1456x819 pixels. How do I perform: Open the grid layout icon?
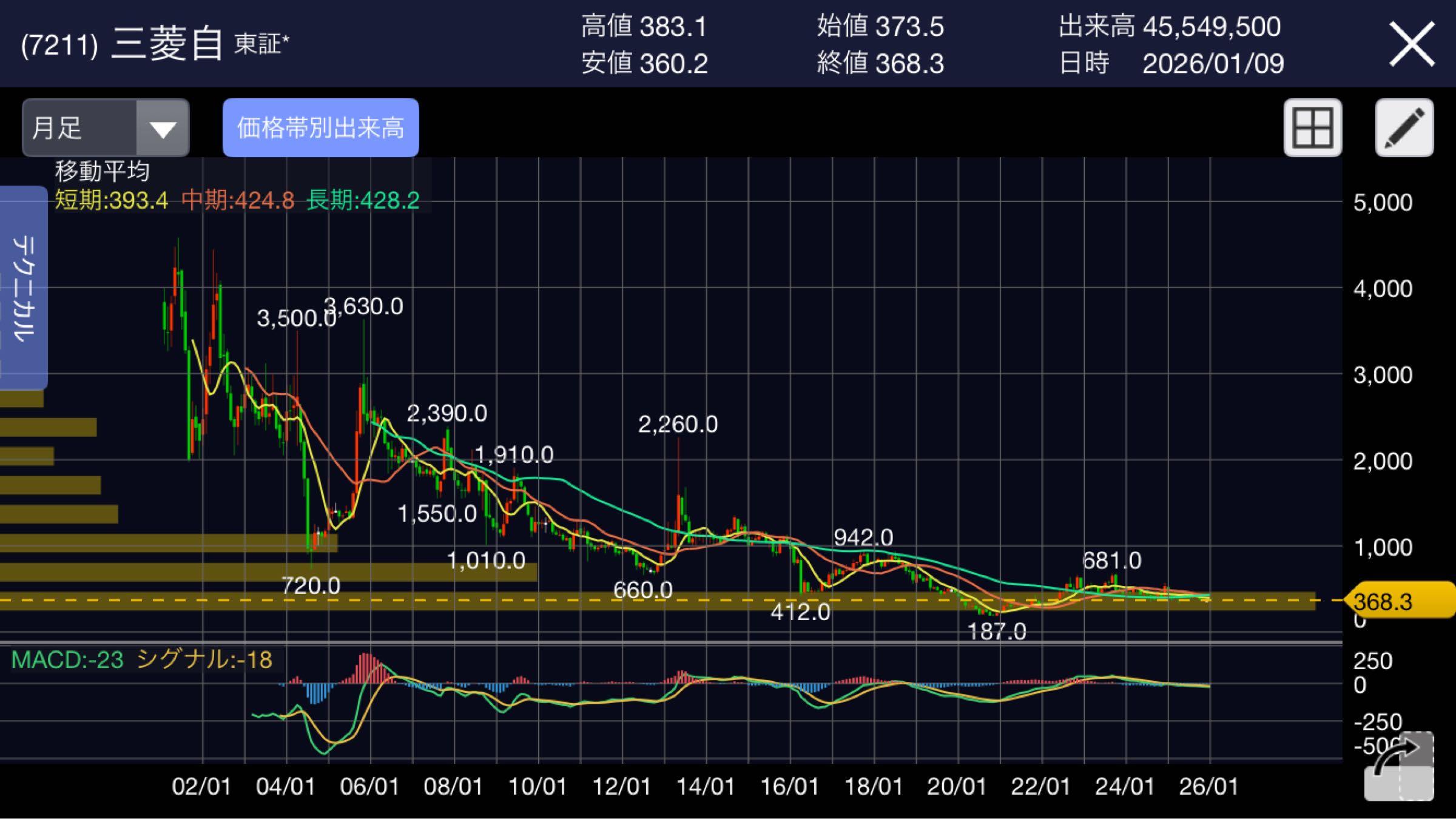(1312, 128)
